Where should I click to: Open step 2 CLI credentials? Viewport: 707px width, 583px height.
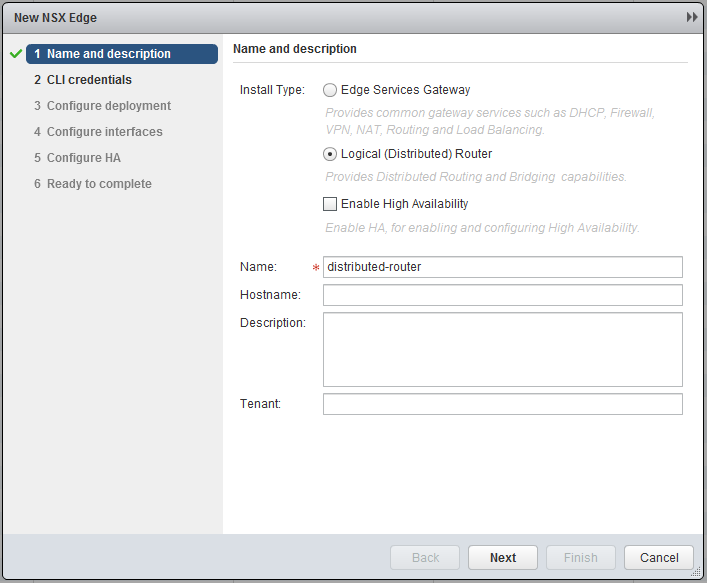(89, 80)
